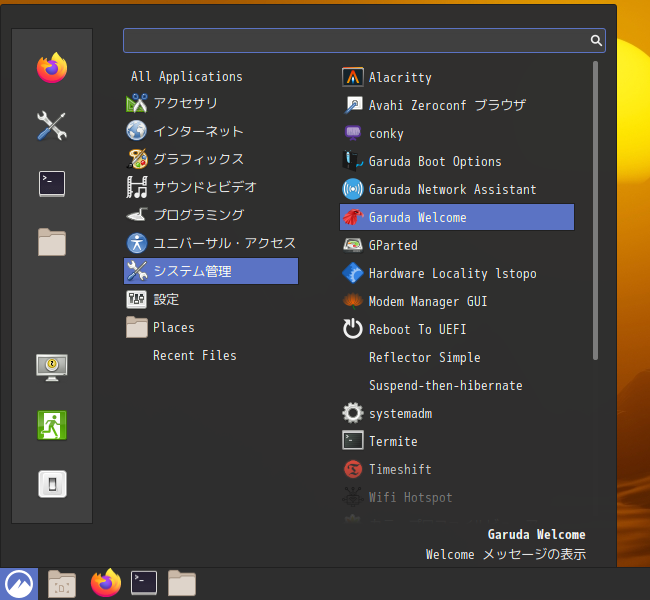Viewport: 650px width, 600px height.
Task: Select the アクセサリ category
Action: pyautogui.click(x=211, y=103)
